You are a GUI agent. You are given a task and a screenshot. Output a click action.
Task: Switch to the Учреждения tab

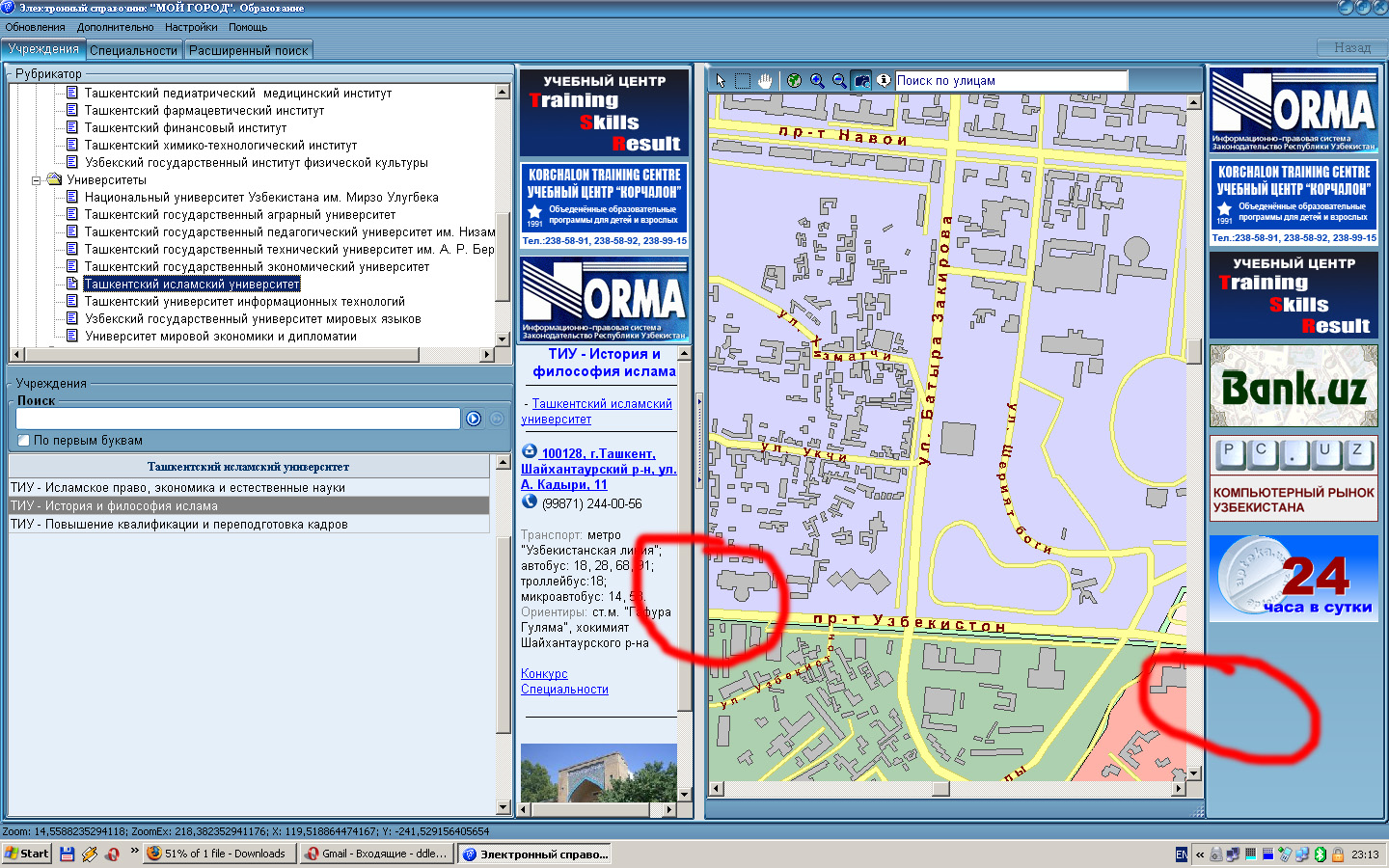pyautogui.click(x=43, y=49)
